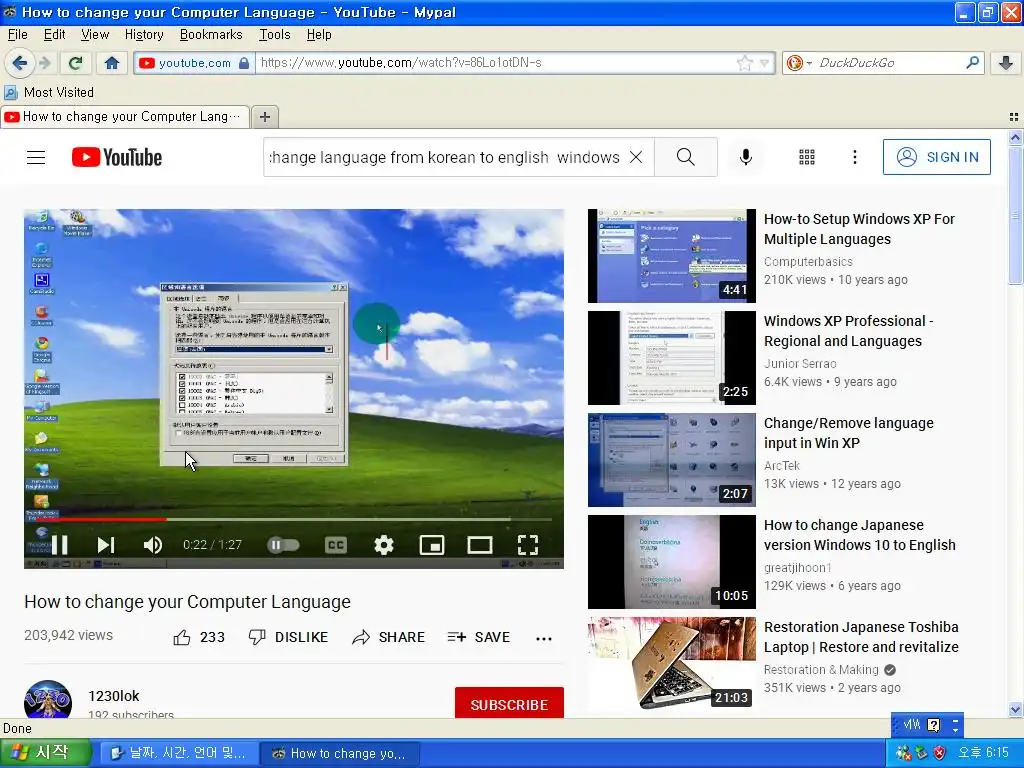
Task: Click SIGN IN button
Action: point(936,157)
